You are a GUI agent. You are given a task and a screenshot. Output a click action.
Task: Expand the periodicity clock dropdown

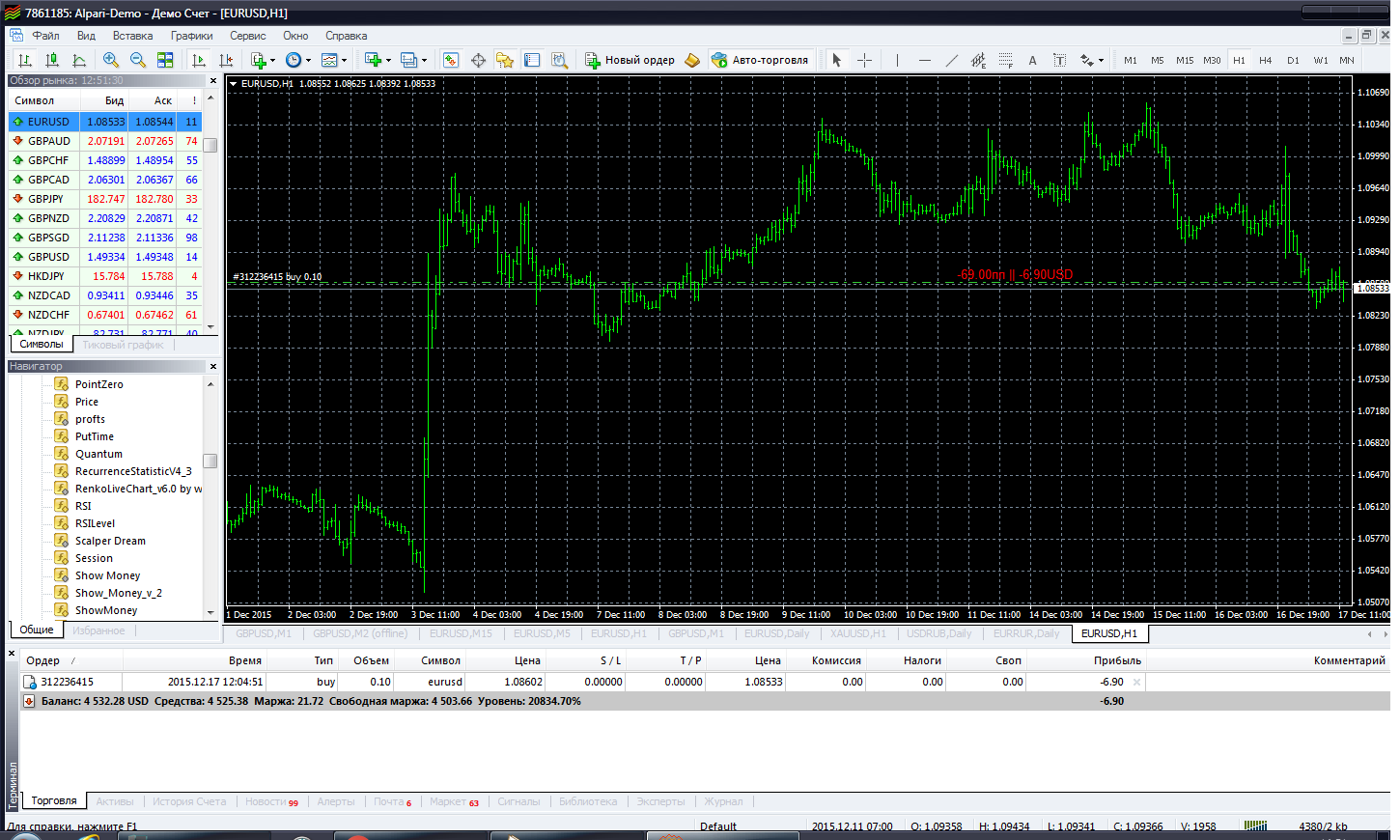click(308, 60)
